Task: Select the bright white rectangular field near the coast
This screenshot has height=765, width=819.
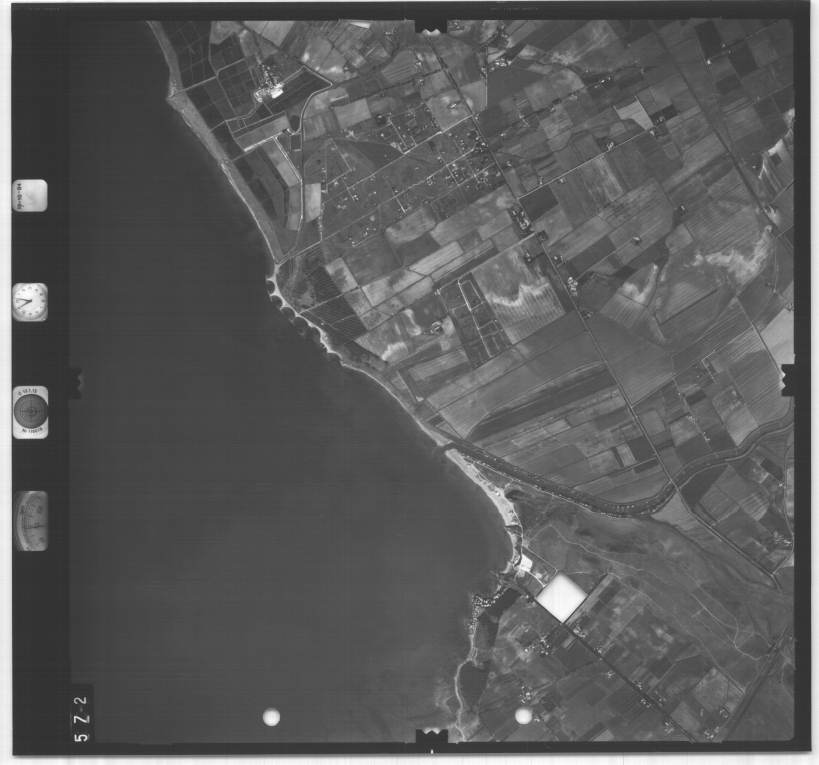Action: (x=561, y=597)
